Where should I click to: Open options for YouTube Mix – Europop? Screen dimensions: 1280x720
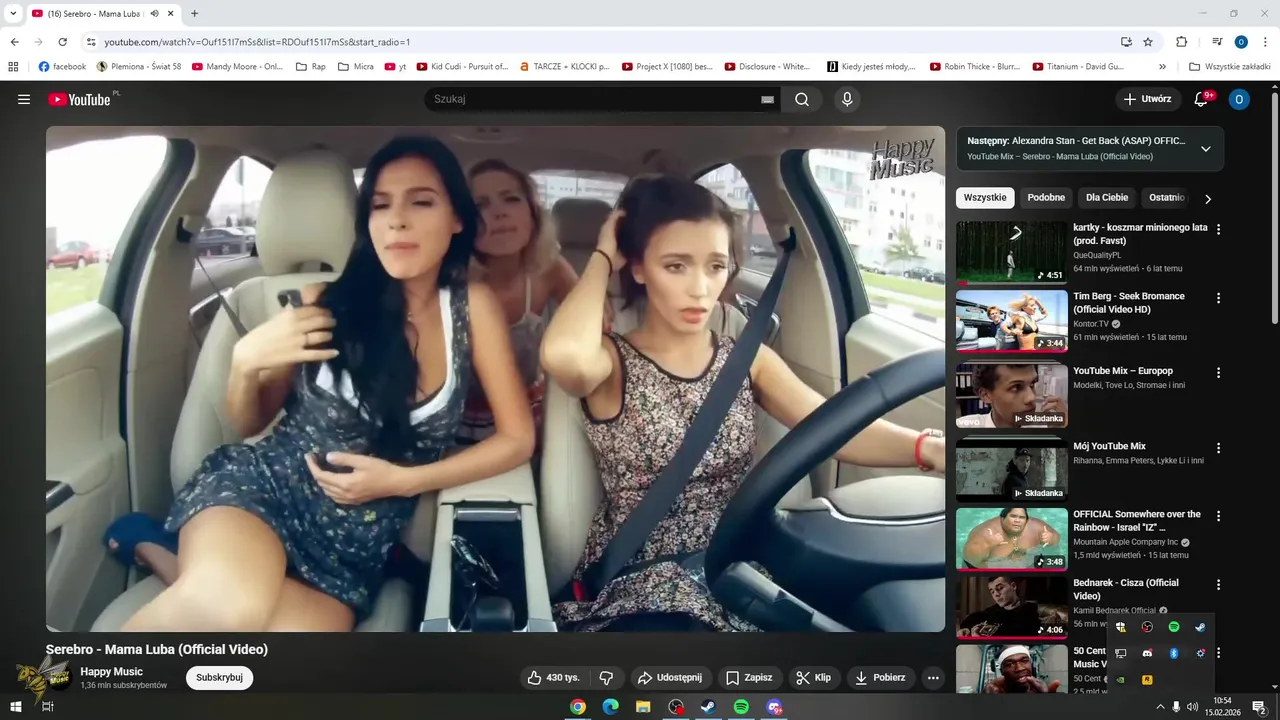point(1218,372)
